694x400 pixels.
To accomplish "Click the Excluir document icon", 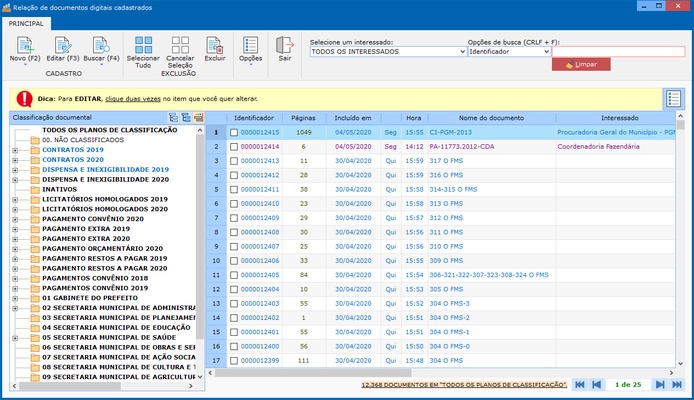I will 215,45.
